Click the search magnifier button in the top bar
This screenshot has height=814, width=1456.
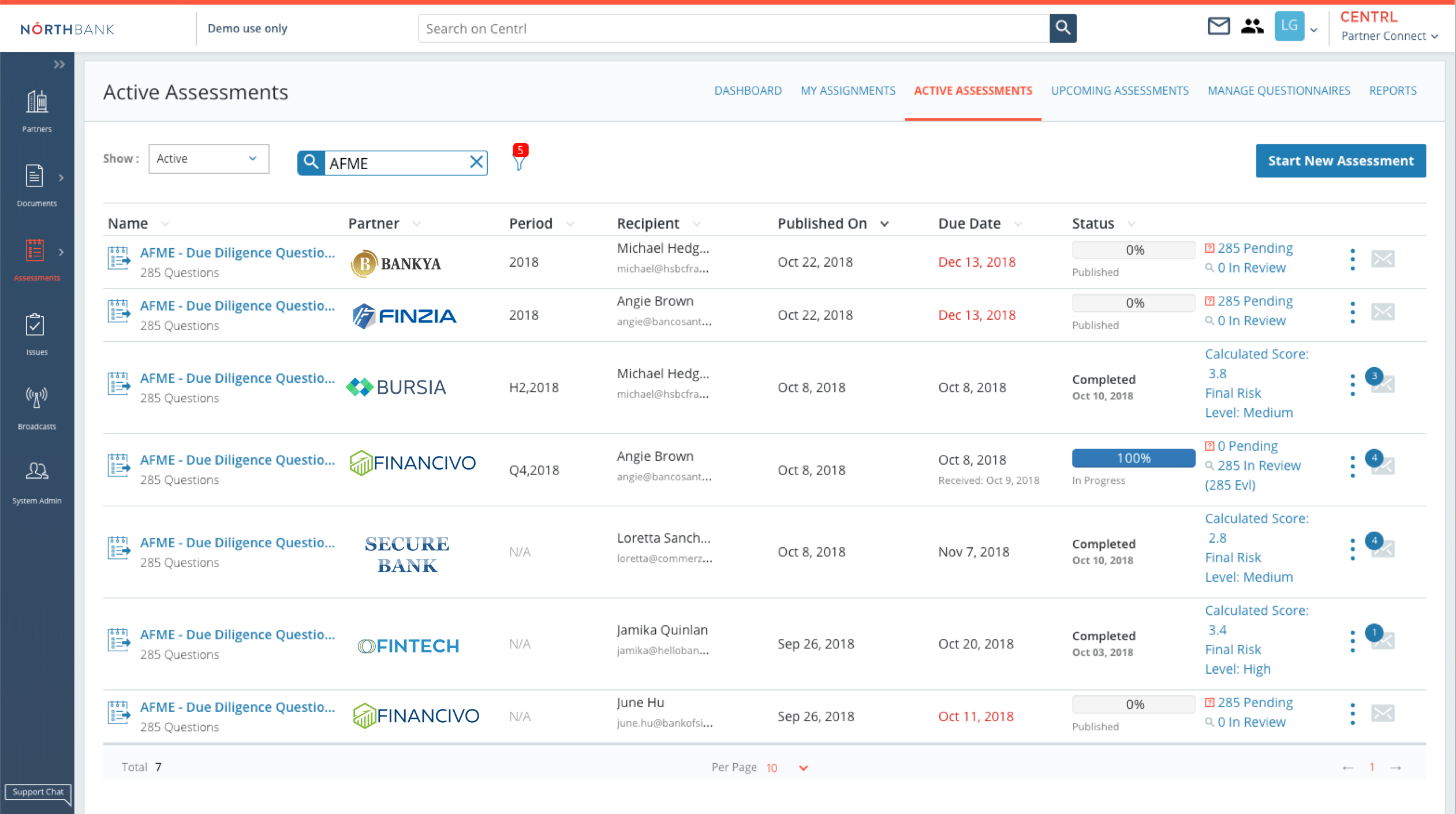[1063, 28]
